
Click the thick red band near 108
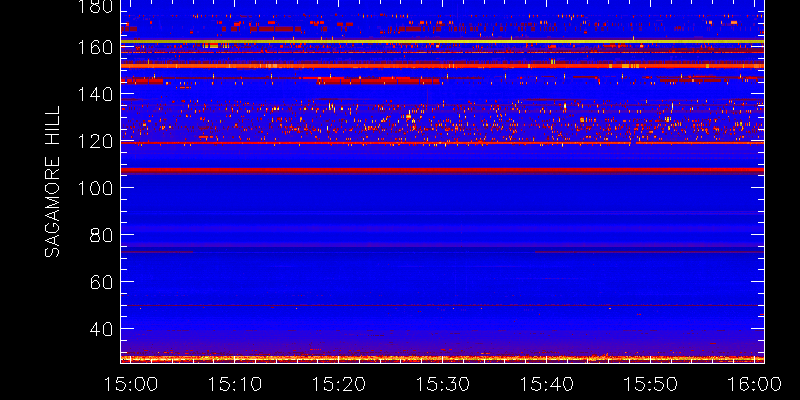click(442, 170)
